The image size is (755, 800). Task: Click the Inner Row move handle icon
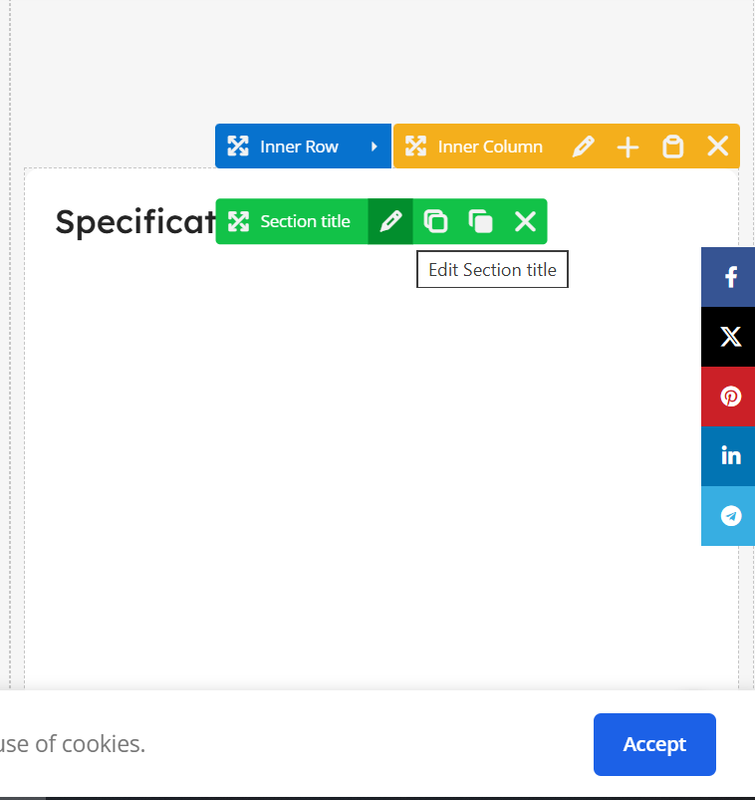[238, 146]
